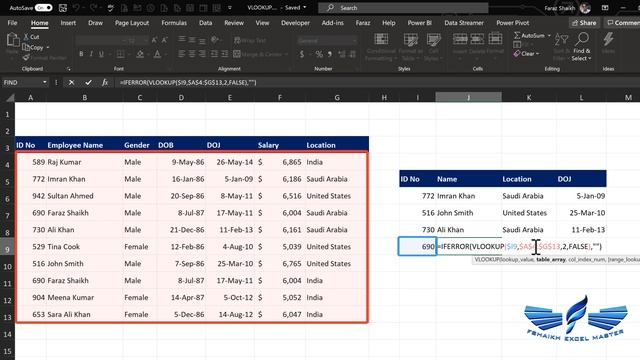
Task: Click the Ideas lightning icon
Action: [608, 40]
